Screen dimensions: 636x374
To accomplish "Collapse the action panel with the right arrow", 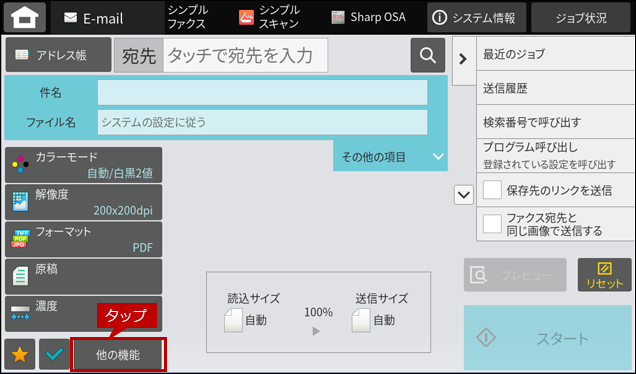I will [463, 60].
